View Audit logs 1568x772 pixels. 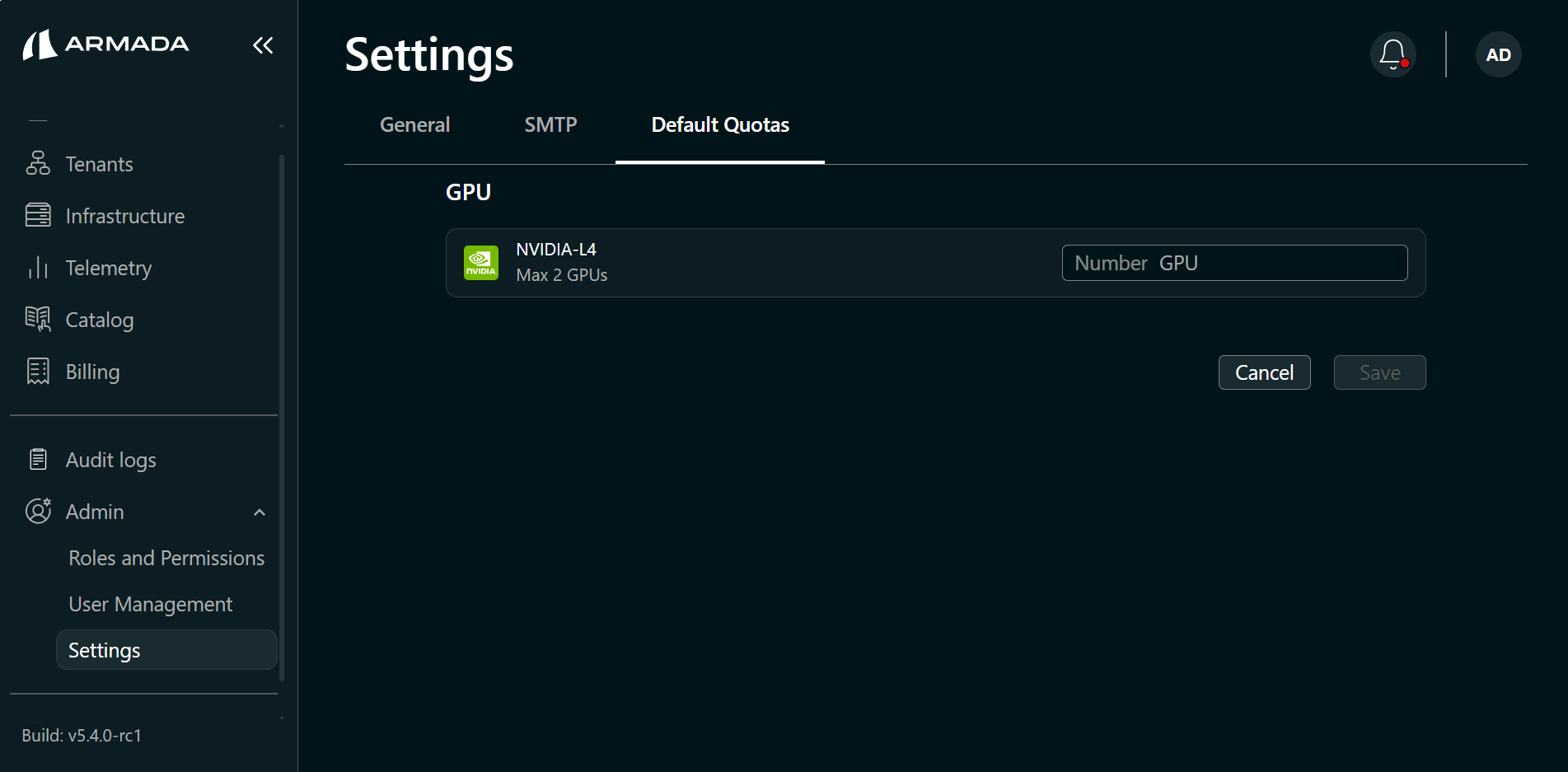click(111, 460)
